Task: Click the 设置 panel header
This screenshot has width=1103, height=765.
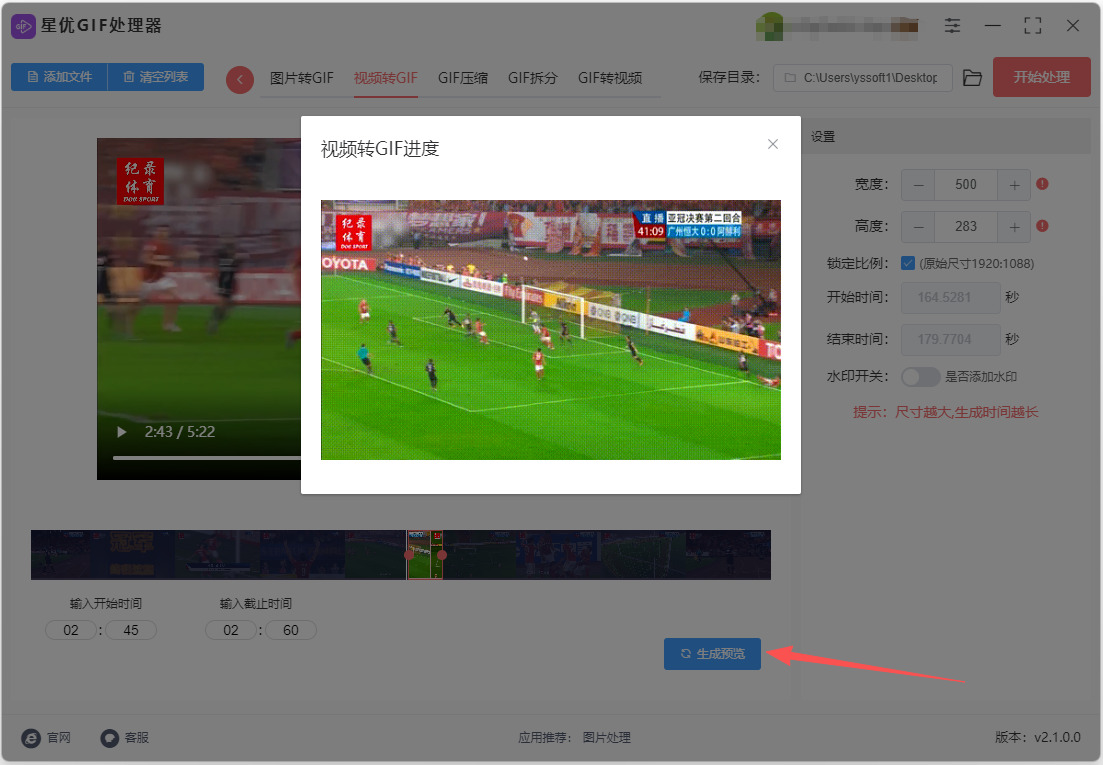Action: (x=946, y=136)
